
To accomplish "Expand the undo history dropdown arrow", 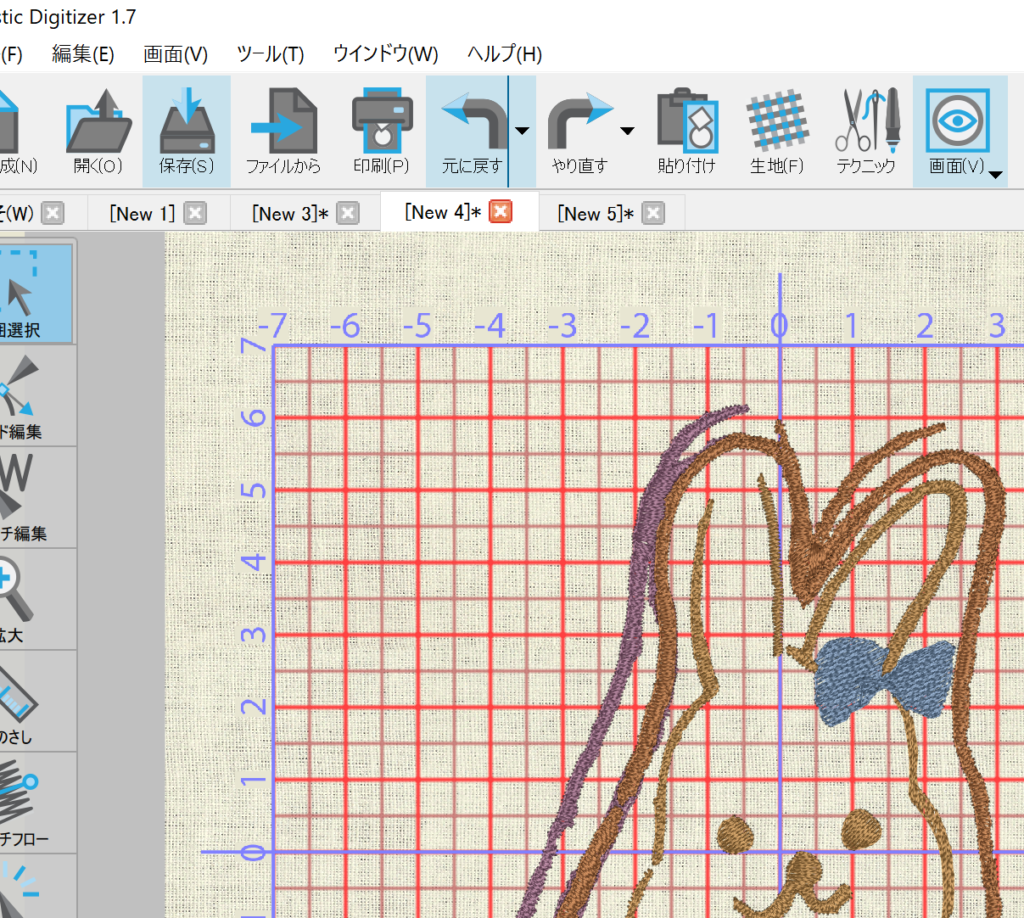I will [x=522, y=130].
